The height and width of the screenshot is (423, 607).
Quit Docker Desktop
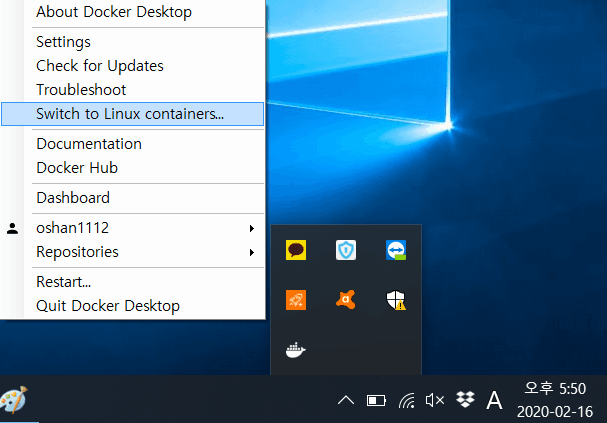(x=132, y=306)
